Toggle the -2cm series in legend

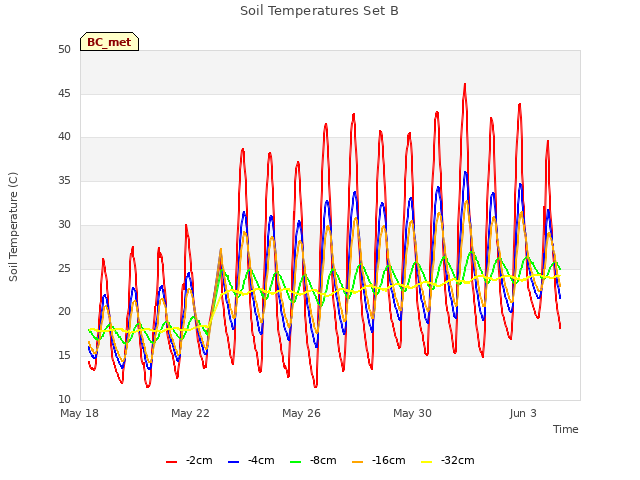pyautogui.click(x=189, y=461)
